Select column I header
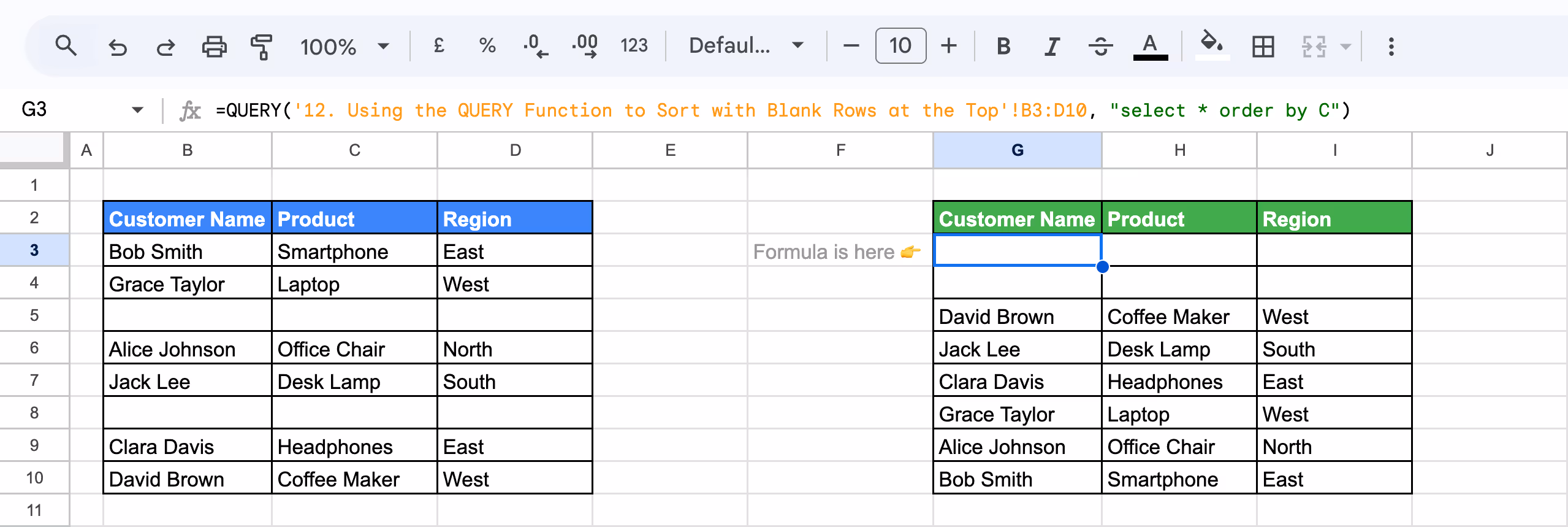Screen dimensions: 1568x527 [1334, 150]
